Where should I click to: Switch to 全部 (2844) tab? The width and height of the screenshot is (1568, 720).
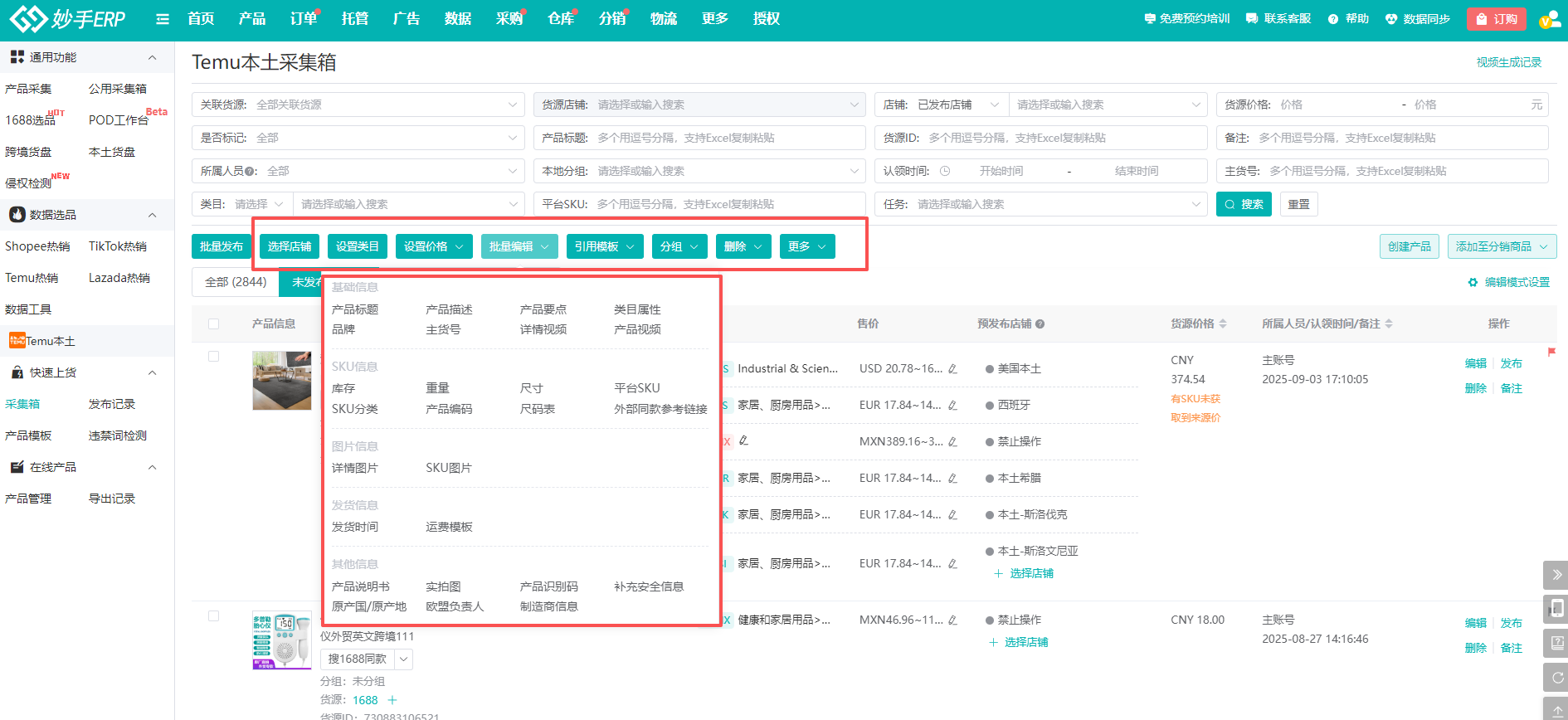pos(236,282)
